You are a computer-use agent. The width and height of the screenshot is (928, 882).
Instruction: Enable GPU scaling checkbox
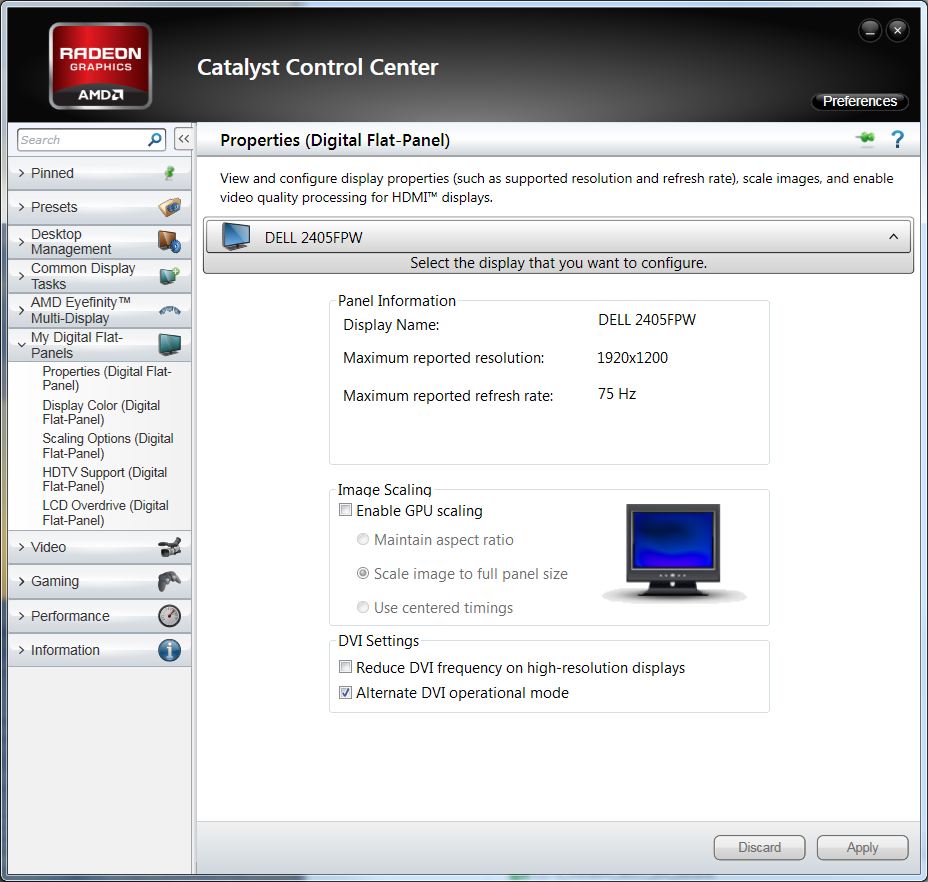[x=345, y=510]
